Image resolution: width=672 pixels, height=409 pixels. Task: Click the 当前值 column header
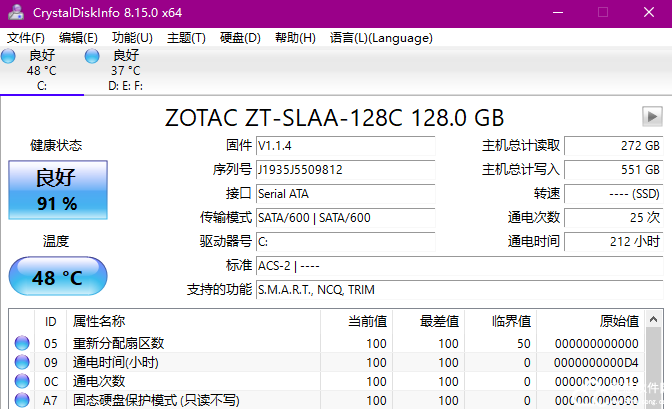click(x=357, y=321)
